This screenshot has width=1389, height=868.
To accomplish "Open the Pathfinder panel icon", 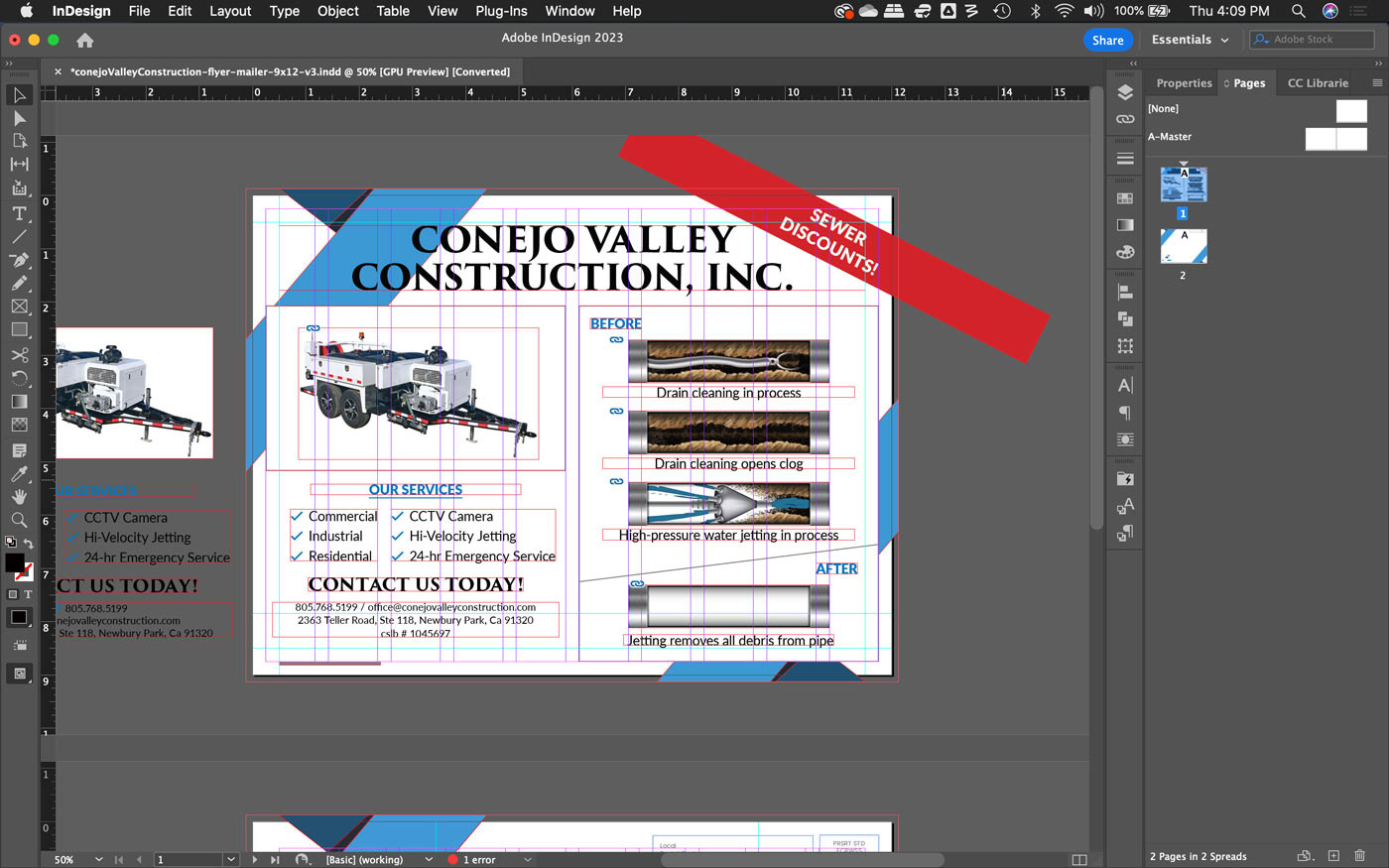I will click(x=1125, y=318).
